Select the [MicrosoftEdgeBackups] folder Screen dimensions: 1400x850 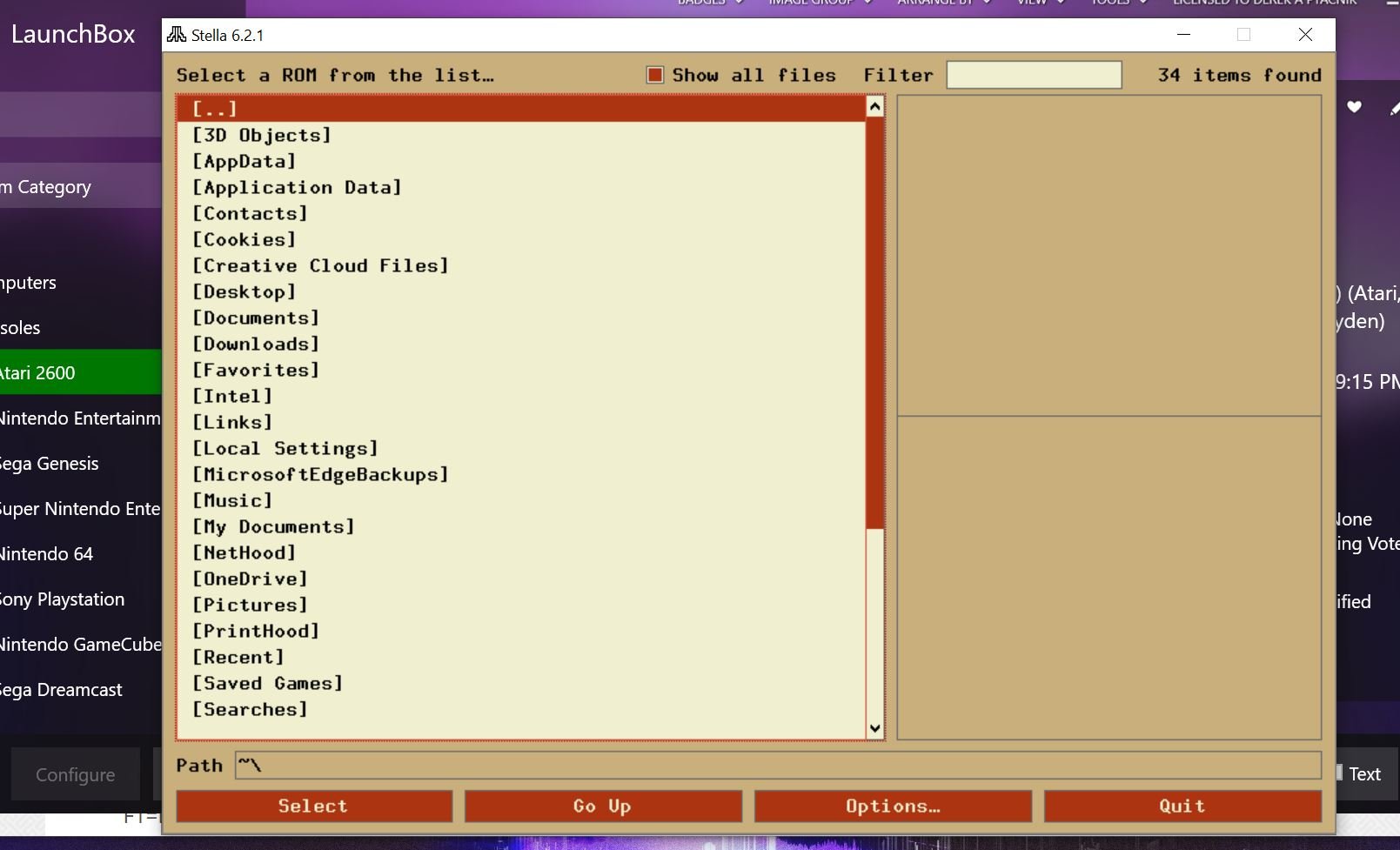tap(521, 474)
